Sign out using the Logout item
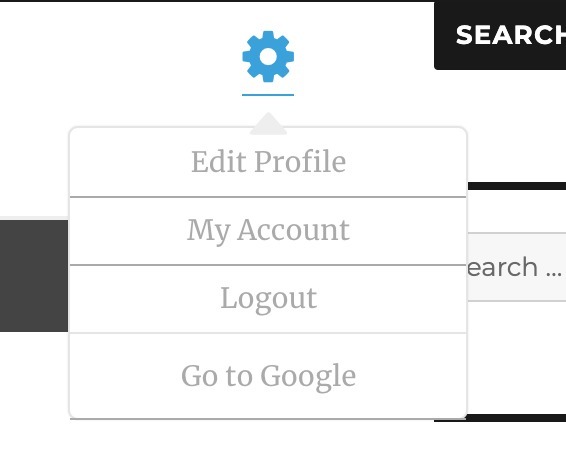This screenshot has height=462, width=566. click(x=268, y=299)
